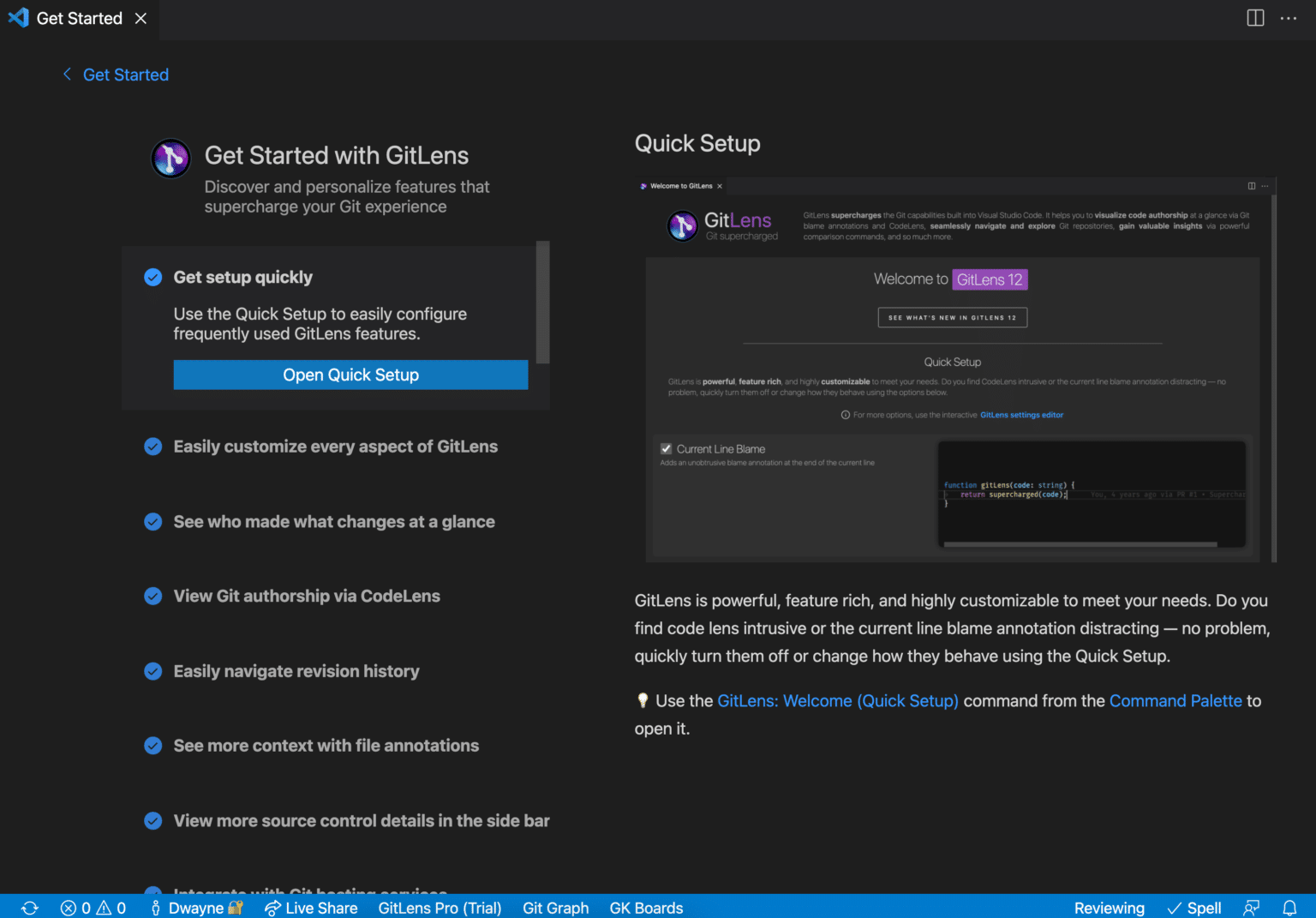Viewport: 1316px width, 918px height.
Task: Open GK Boards from the status bar
Action: point(645,908)
